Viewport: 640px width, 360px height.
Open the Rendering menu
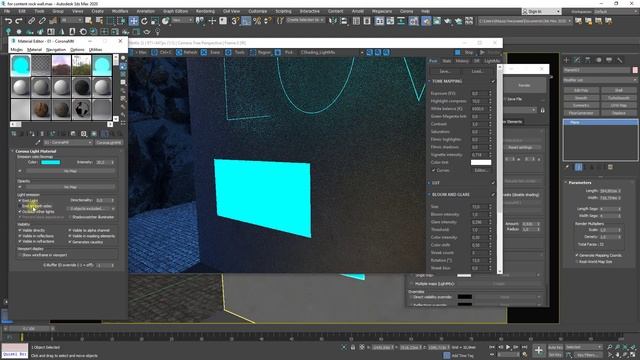pyautogui.click(x=205, y=11)
